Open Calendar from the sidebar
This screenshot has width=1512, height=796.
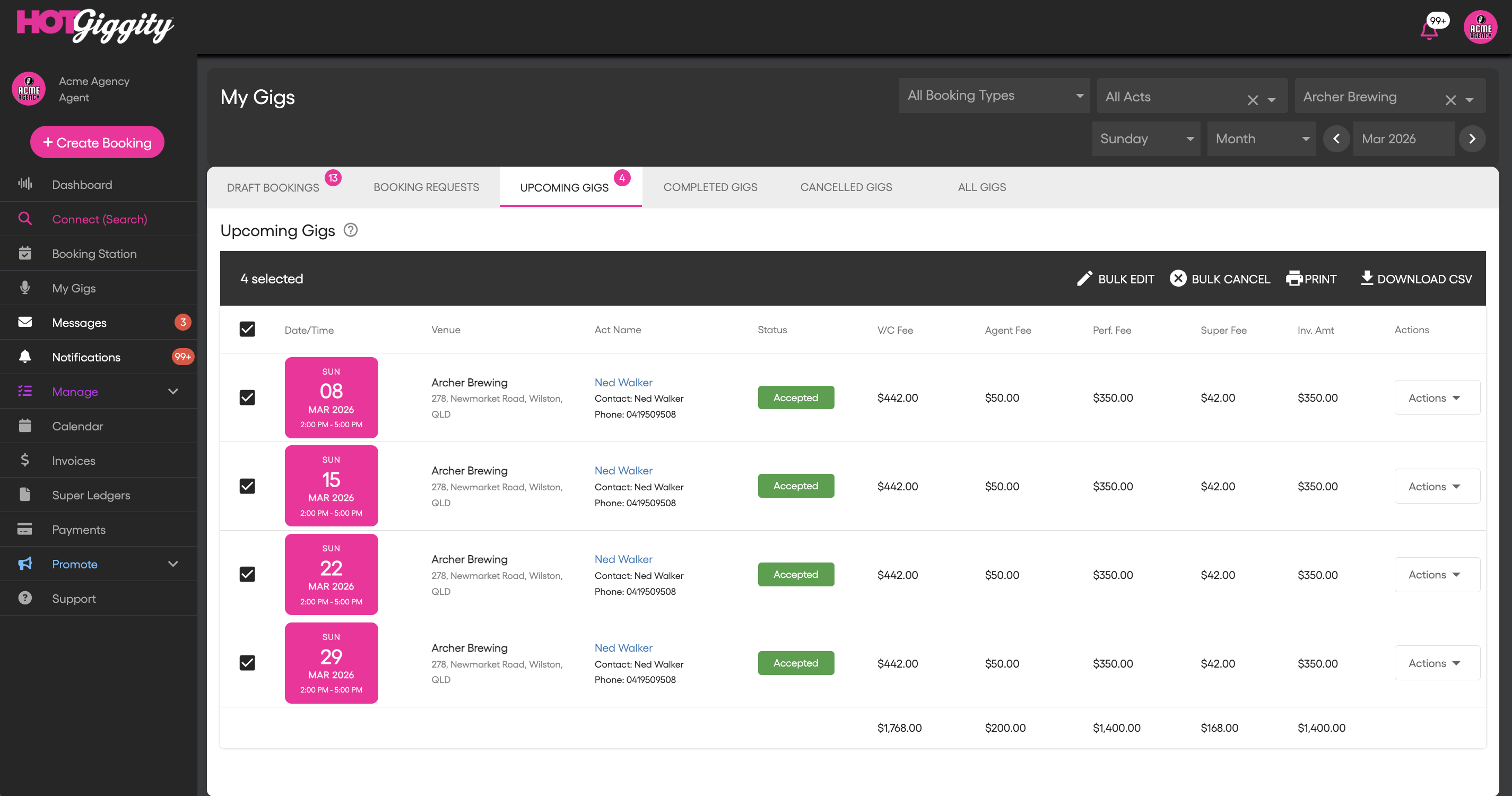pyautogui.click(x=77, y=426)
